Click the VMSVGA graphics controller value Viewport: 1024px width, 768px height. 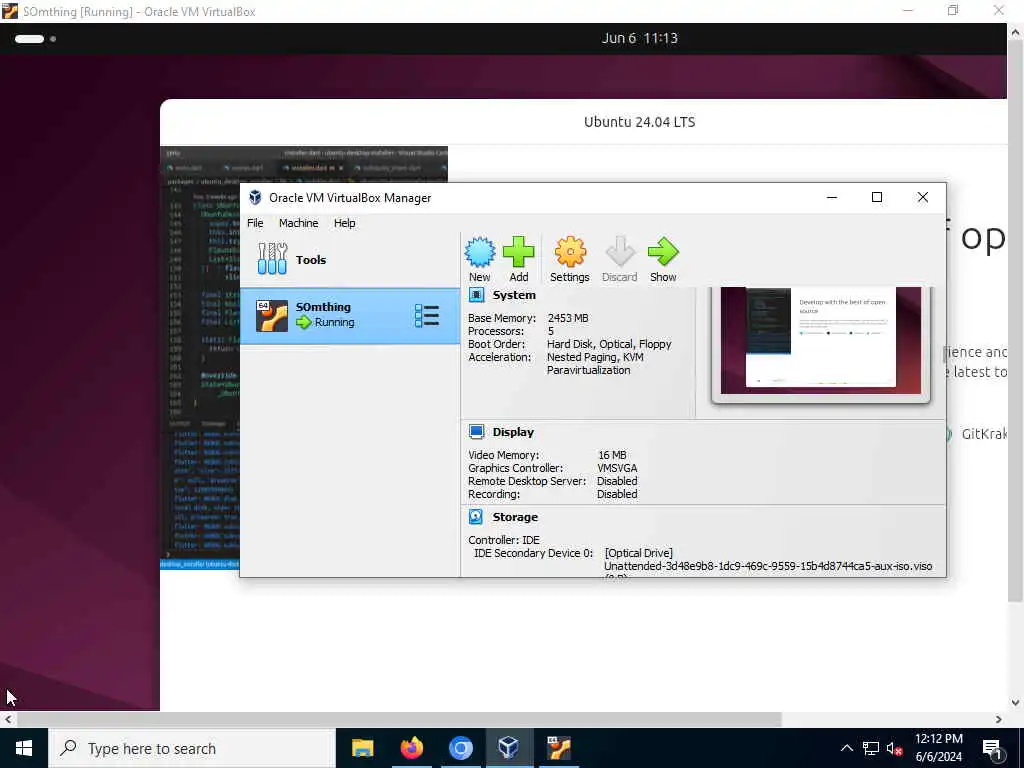pos(617,468)
